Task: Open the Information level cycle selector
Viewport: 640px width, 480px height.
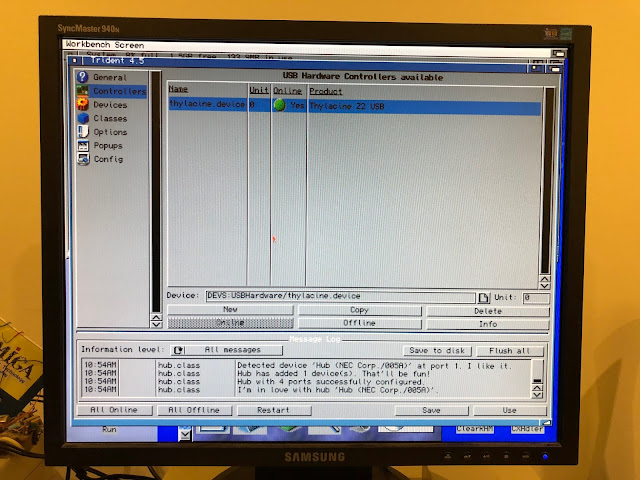Action: 227,350
